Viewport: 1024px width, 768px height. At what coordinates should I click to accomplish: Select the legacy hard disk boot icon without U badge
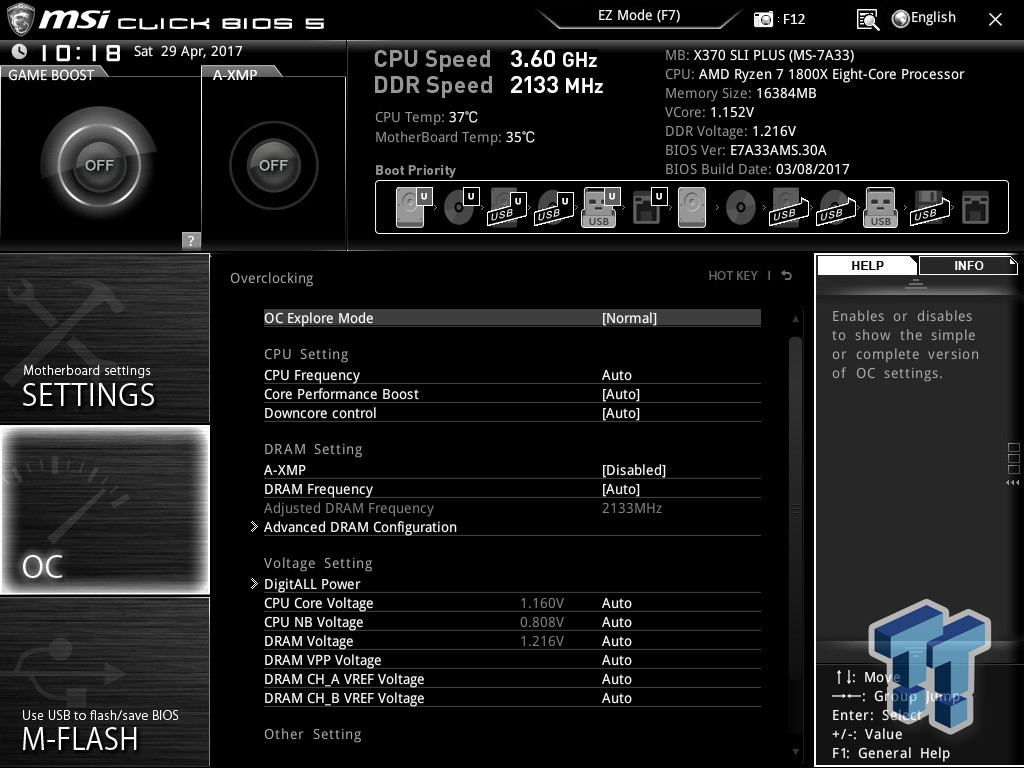coord(692,207)
